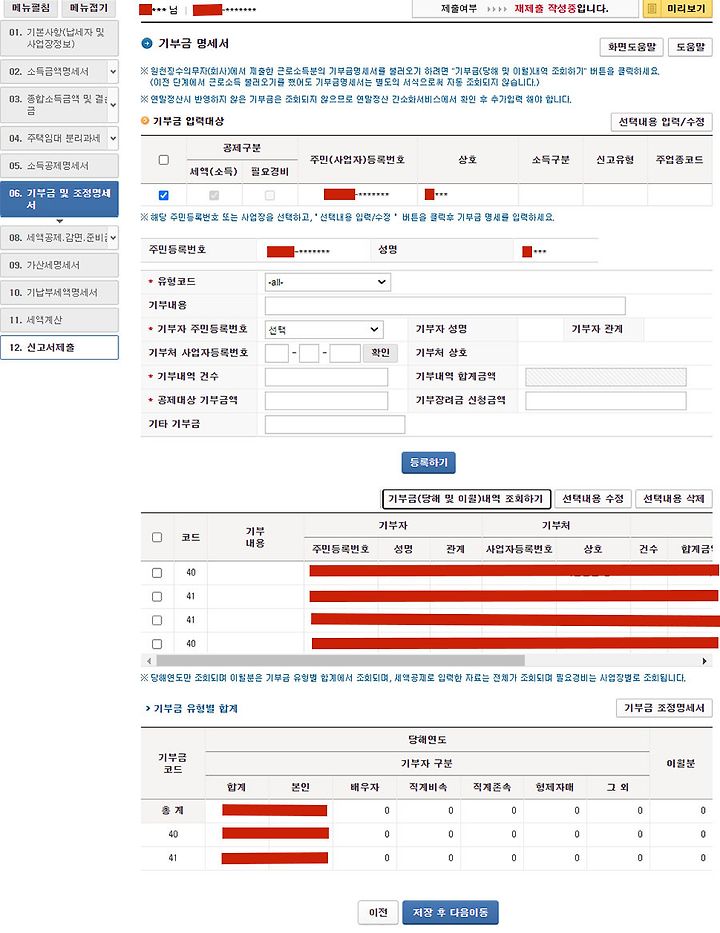Image resolution: width=720 pixels, height=933 pixels.
Task: Open 10. 기납부세액명세서 menu item
Action: point(60,292)
